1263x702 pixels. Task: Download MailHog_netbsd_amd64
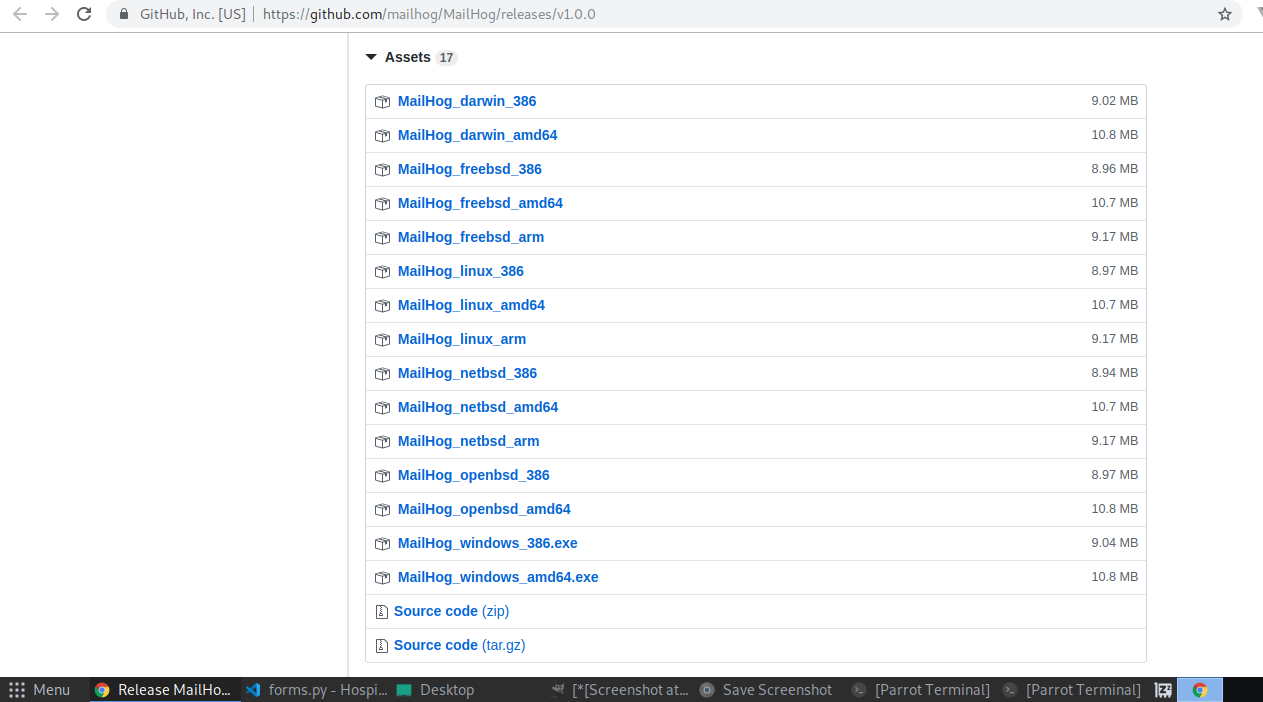click(478, 407)
